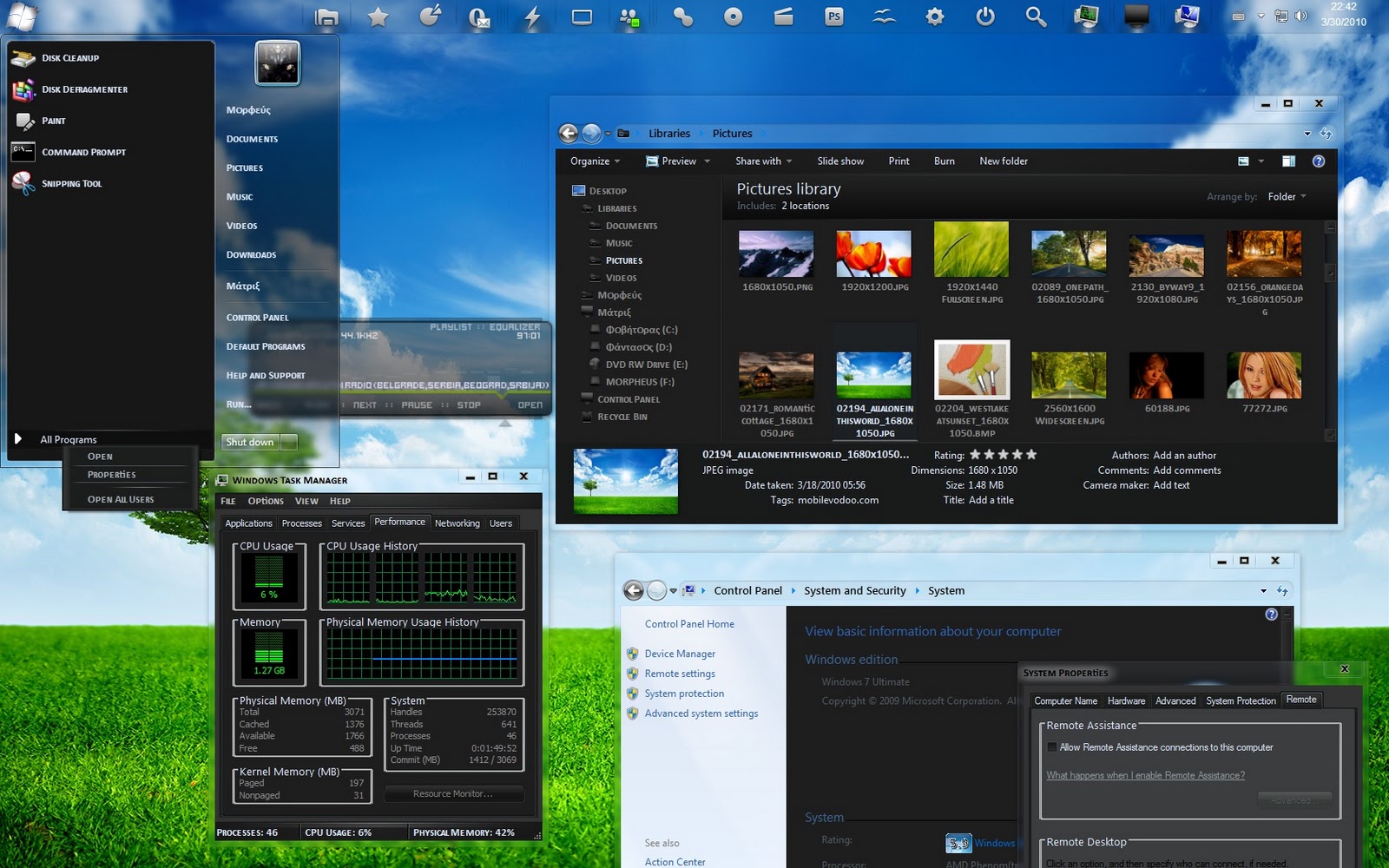The height and width of the screenshot is (868, 1389).
Task: Open the Organize dropdown menu
Action: point(595,161)
